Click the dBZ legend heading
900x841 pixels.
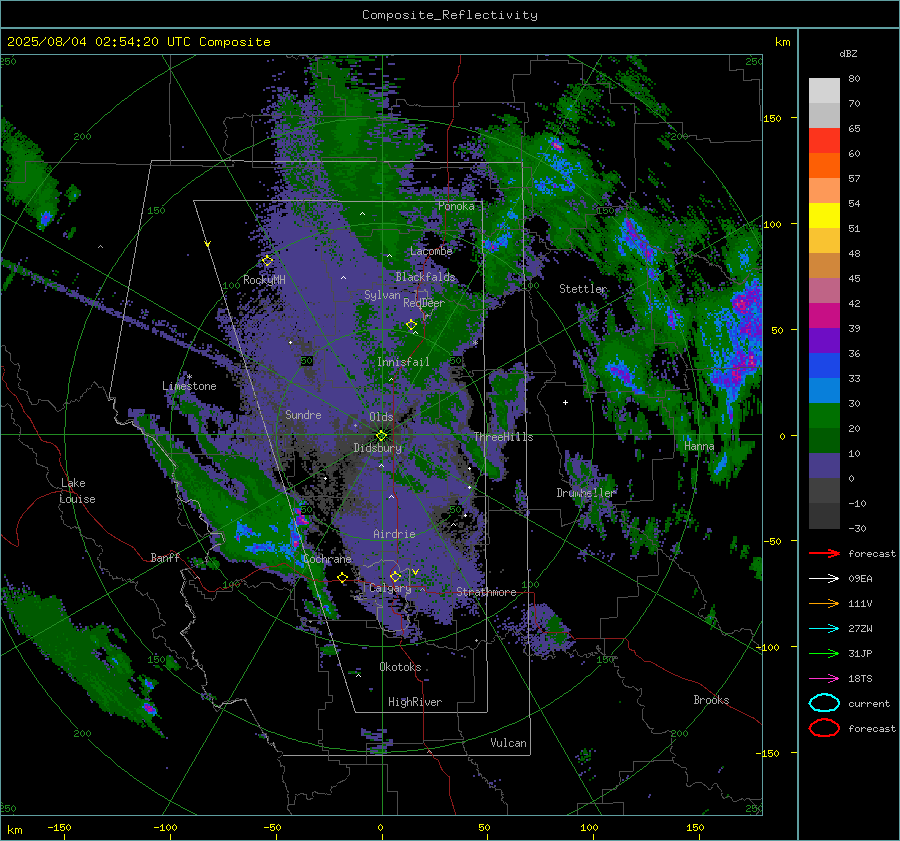[848, 53]
